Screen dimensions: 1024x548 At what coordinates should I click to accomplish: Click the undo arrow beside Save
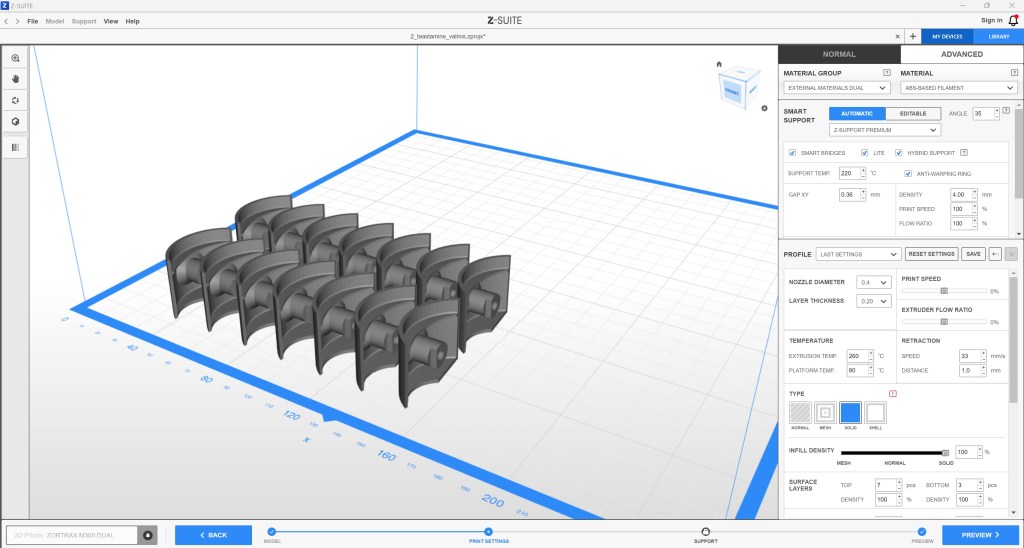coord(996,254)
